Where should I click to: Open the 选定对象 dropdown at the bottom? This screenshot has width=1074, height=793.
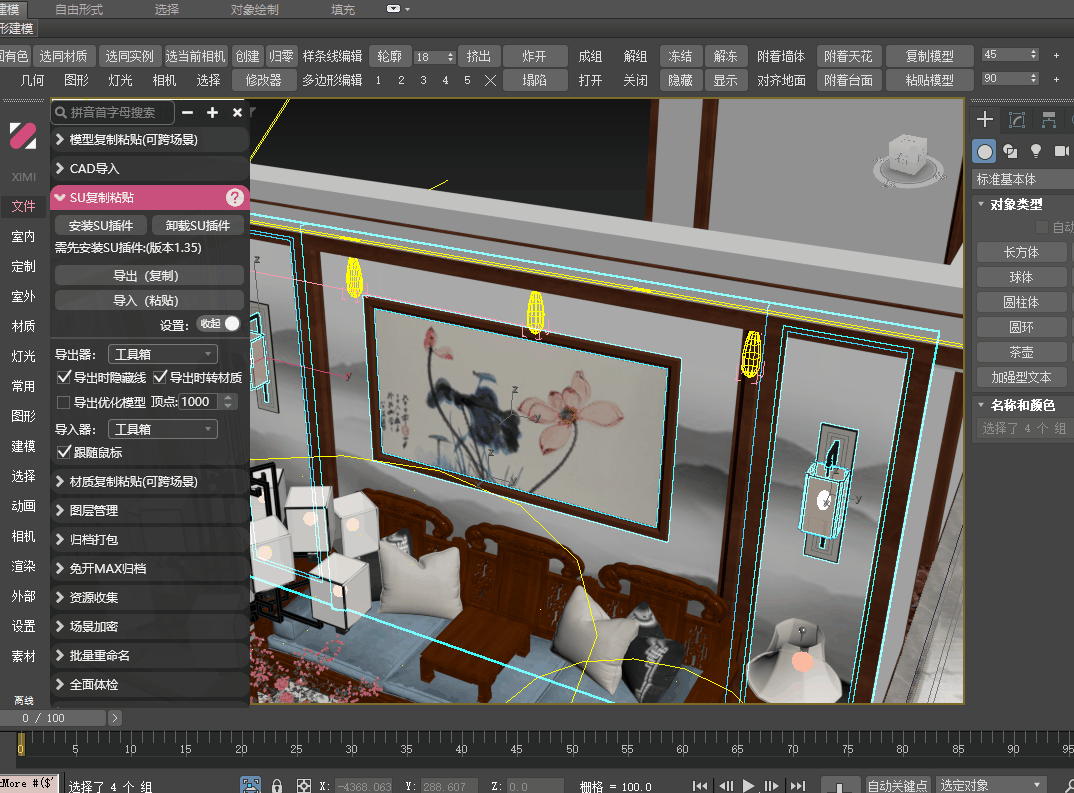(988, 784)
